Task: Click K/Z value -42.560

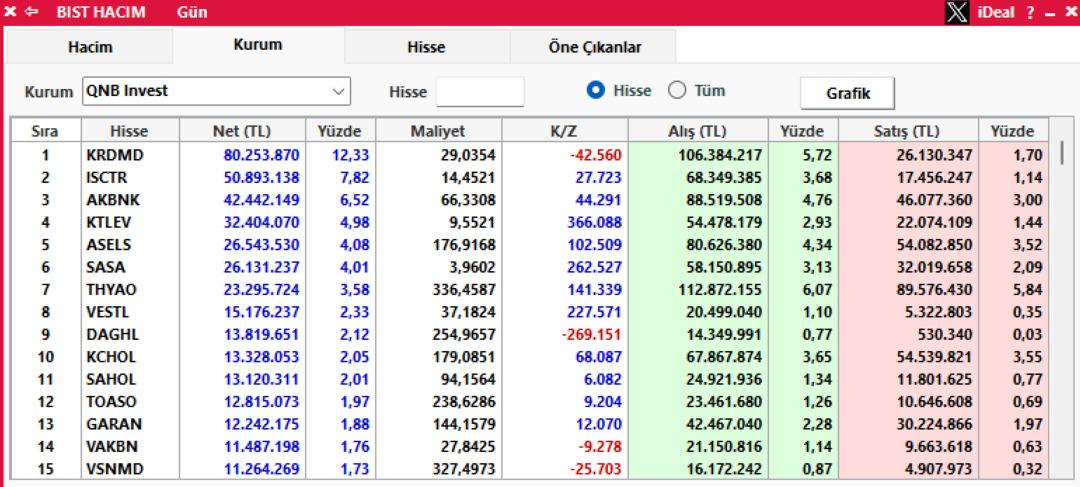Action: click(596, 156)
